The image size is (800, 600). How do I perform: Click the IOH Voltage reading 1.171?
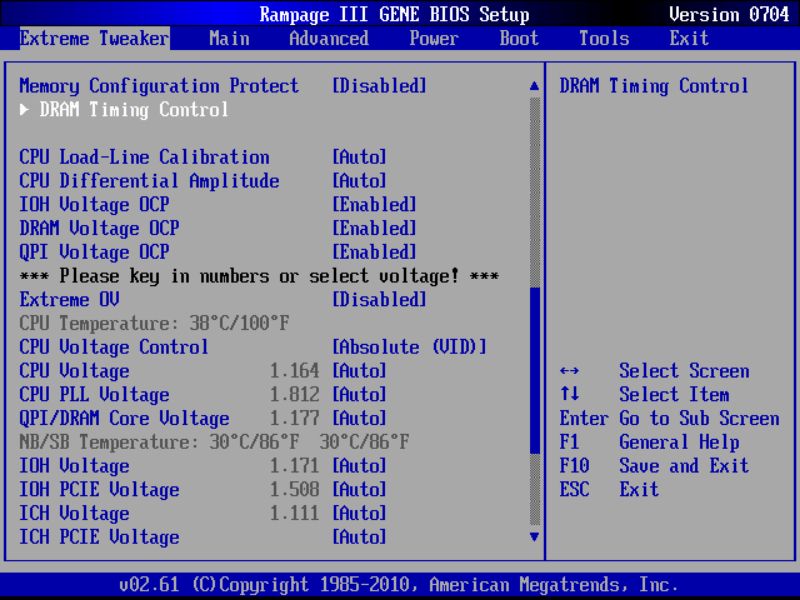click(x=294, y=466)
